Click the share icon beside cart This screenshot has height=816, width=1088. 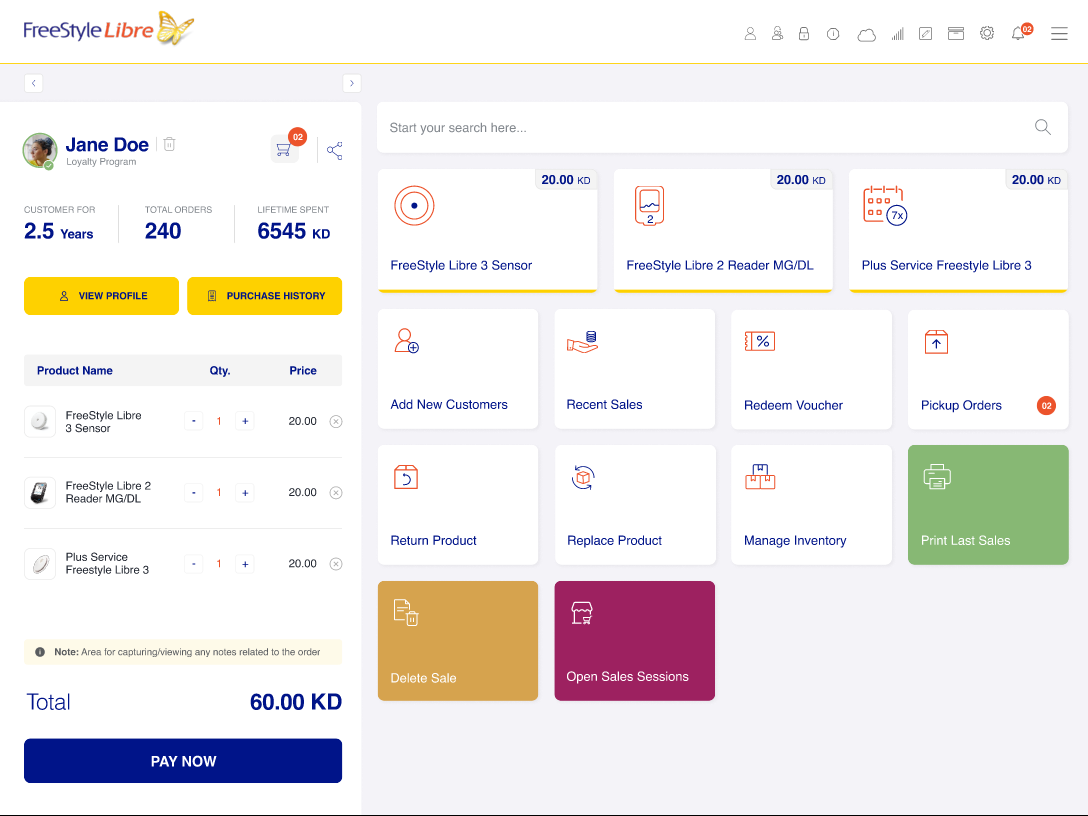coord(334,151)
